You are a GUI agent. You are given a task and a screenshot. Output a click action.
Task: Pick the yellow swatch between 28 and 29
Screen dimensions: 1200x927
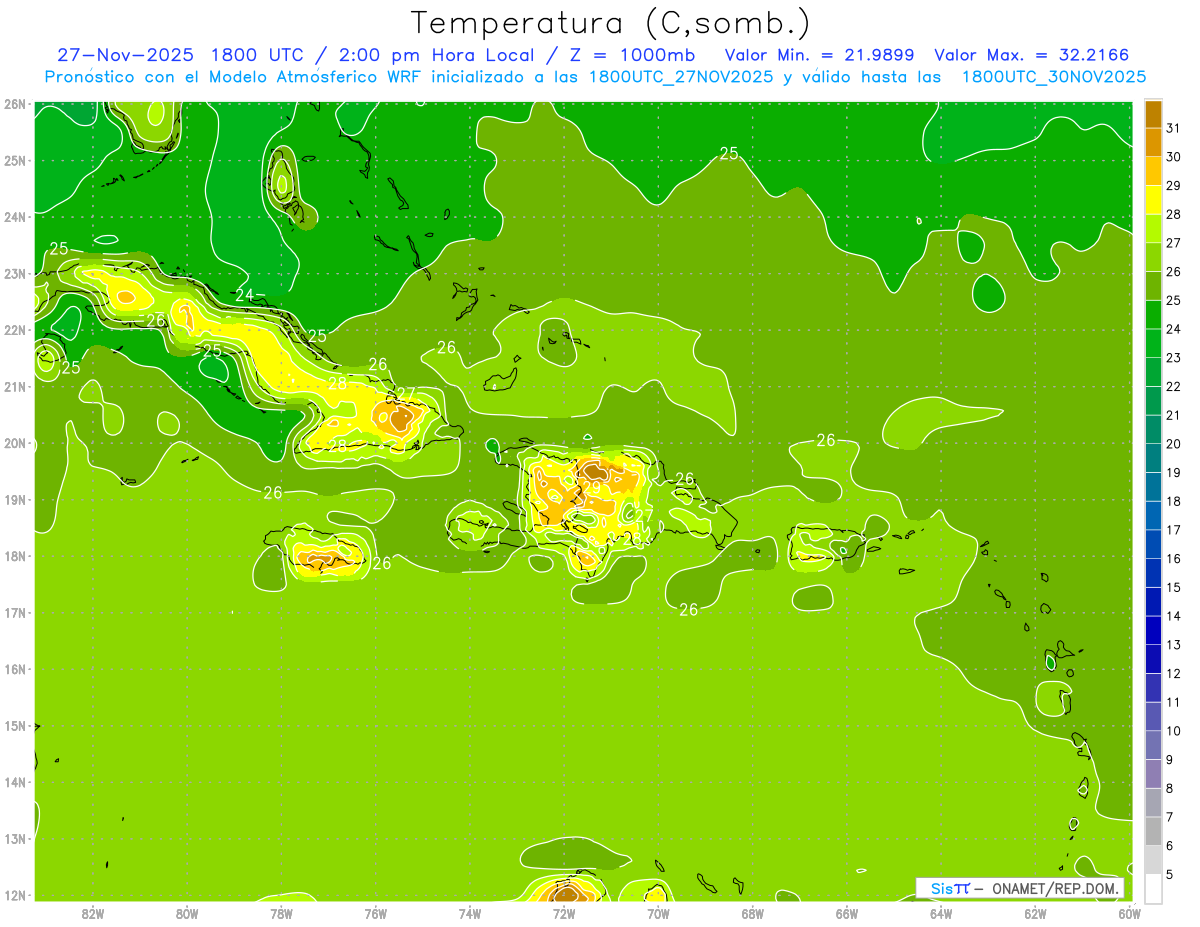pos(1153,200)
